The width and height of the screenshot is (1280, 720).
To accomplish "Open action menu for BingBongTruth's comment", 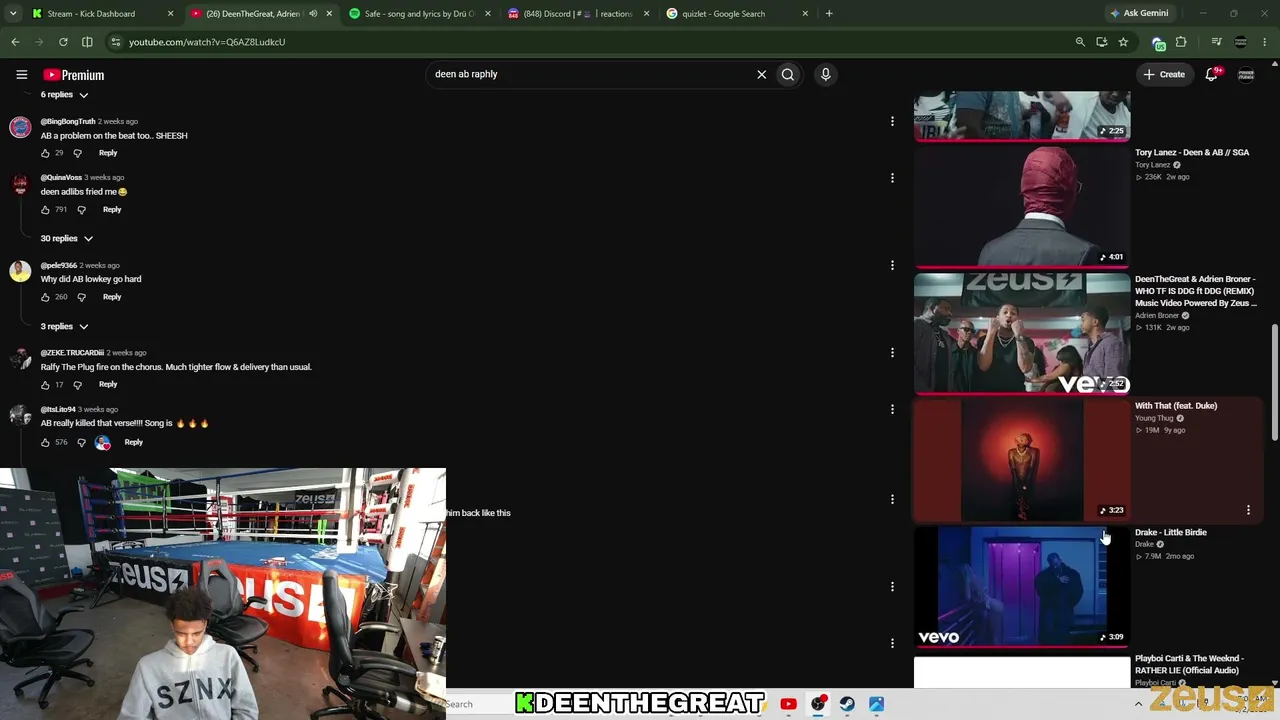I will [x=892, y=121].
